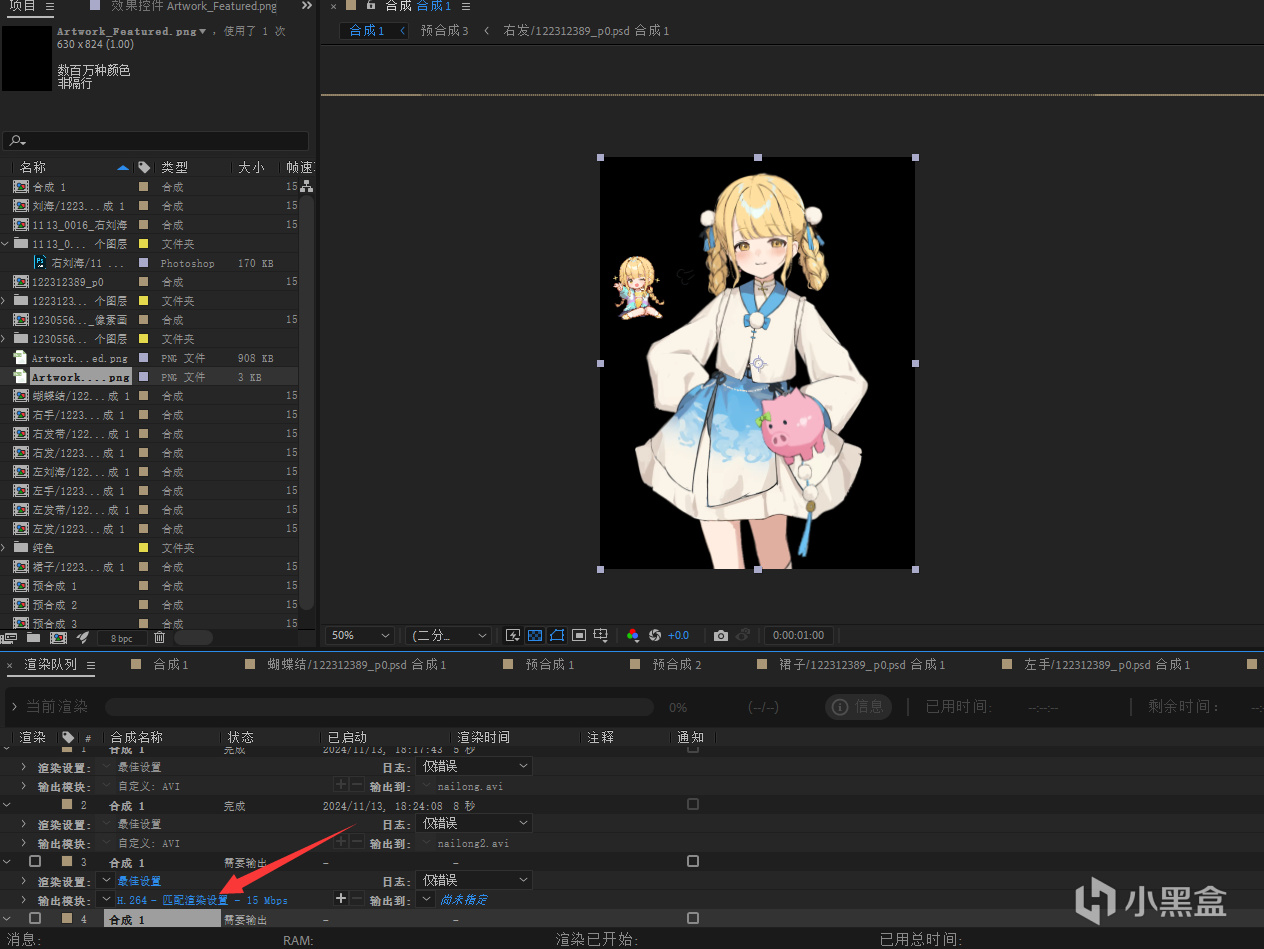Click the region of interest icon
Viewport: 1264px width, 949px height.
(x=579, y=635)
